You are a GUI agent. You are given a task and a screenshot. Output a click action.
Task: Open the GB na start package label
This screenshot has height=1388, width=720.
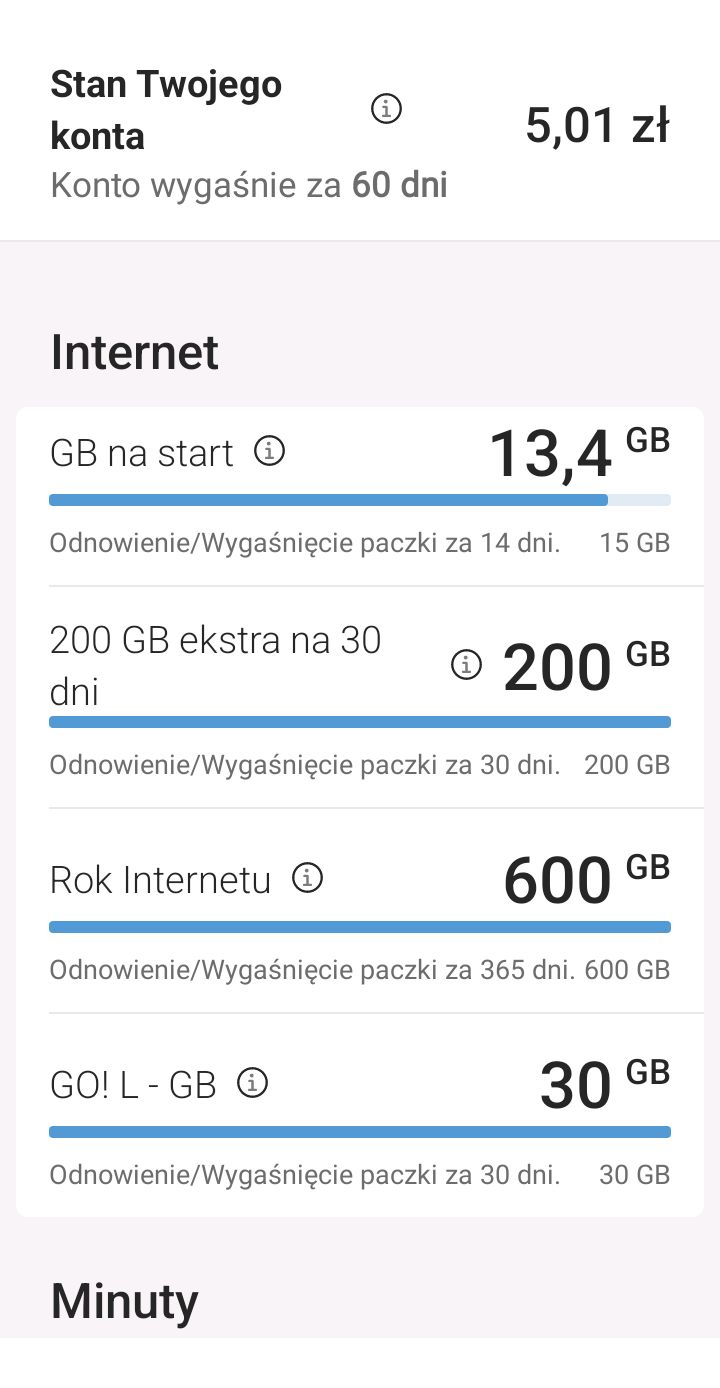pos(142,453)
